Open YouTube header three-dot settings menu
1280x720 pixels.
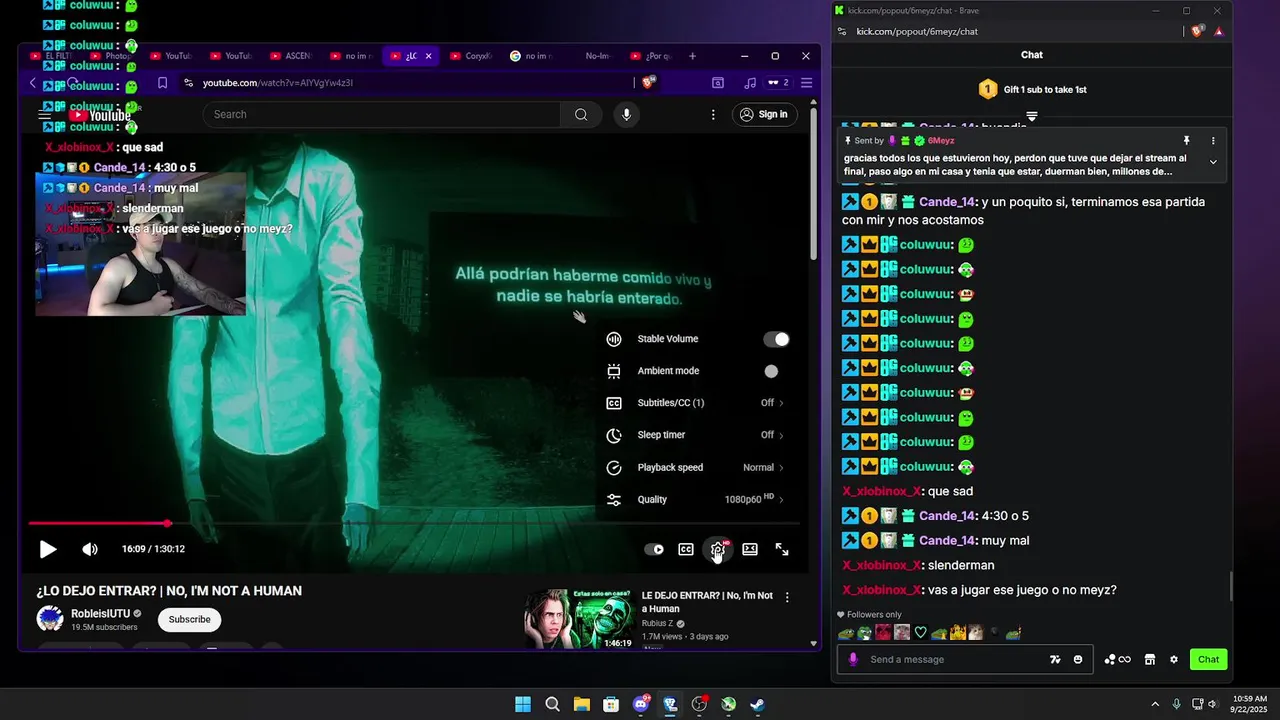(x=713, y=115)
